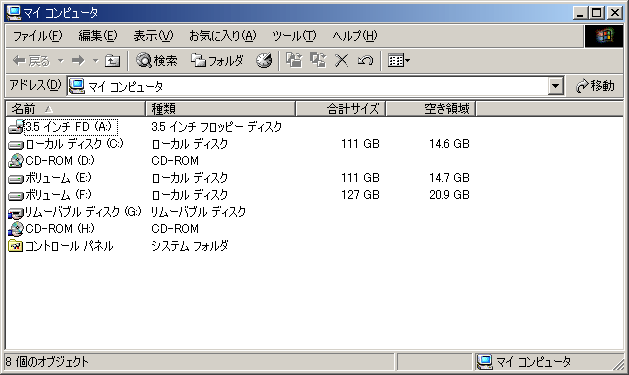Select the CD-ROM (H:) drive icon
This screenshot has height=375, width=629.
pyautogui.click(x=16, y=229)
